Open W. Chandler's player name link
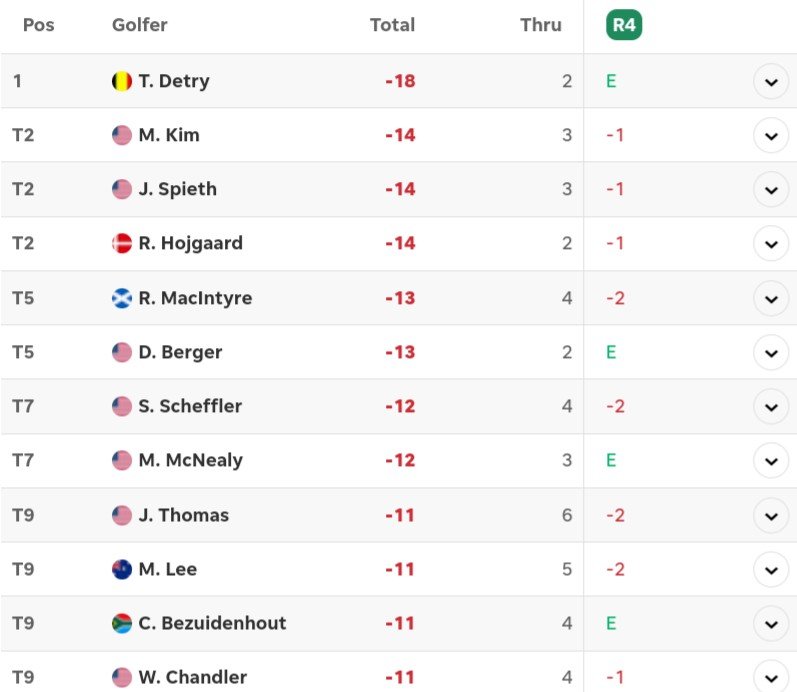Screen dimensions: 797x692 pyautogui.click(x=193, y=677)
